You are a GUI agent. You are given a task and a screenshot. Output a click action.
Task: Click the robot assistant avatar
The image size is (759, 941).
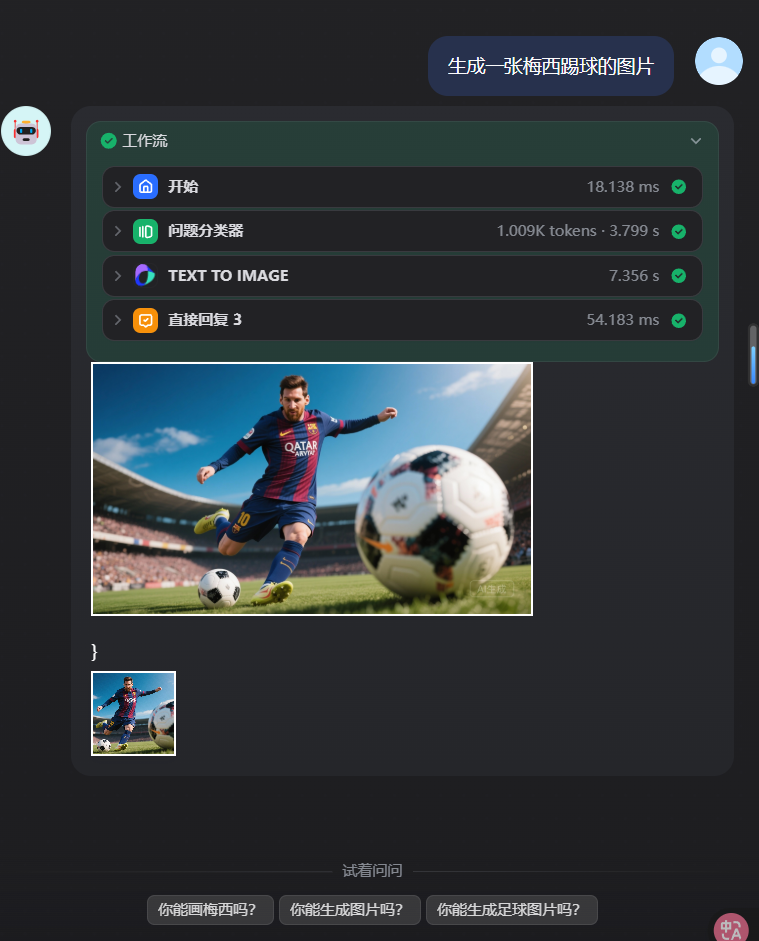click(x=26, y=131)
